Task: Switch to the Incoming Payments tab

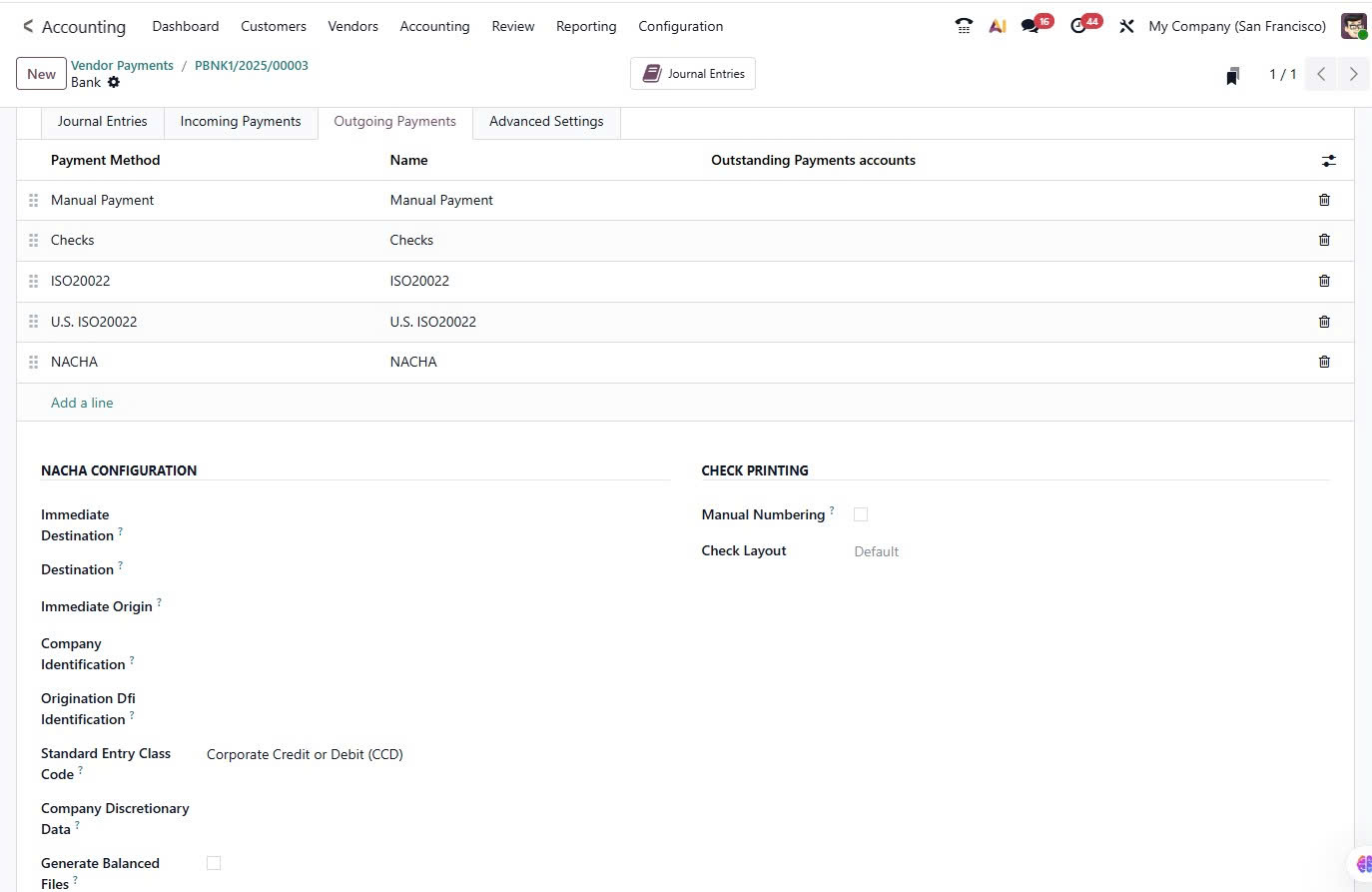Action: tap(241, 122)
